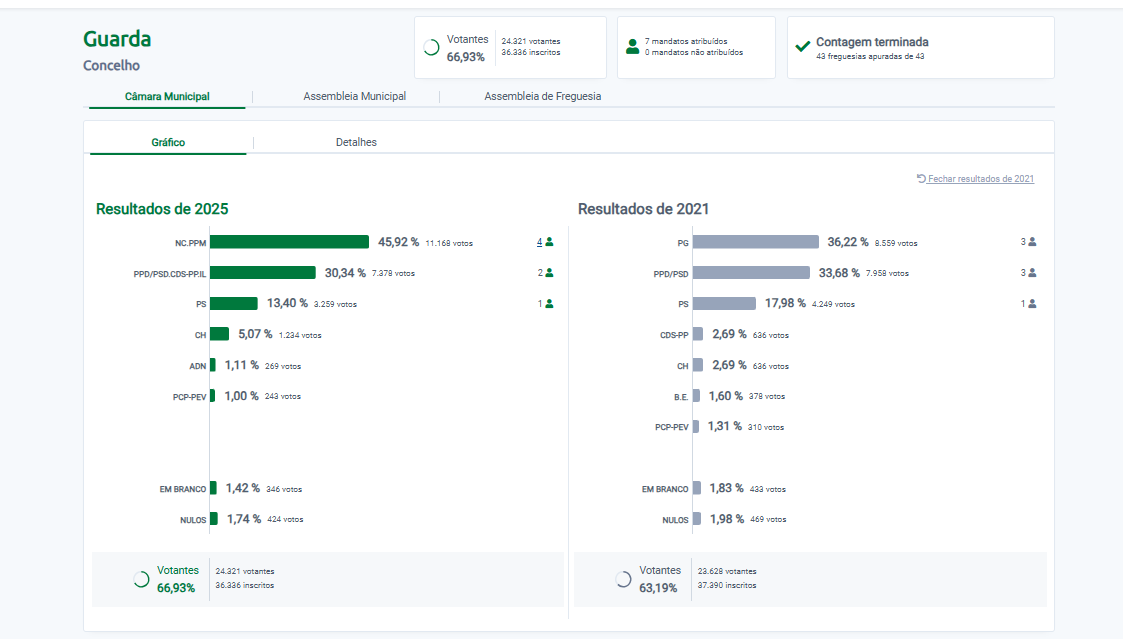Click the green checkmark beside Contagem terminada
The image size is (1123, 639).
(x=802, y=46)
